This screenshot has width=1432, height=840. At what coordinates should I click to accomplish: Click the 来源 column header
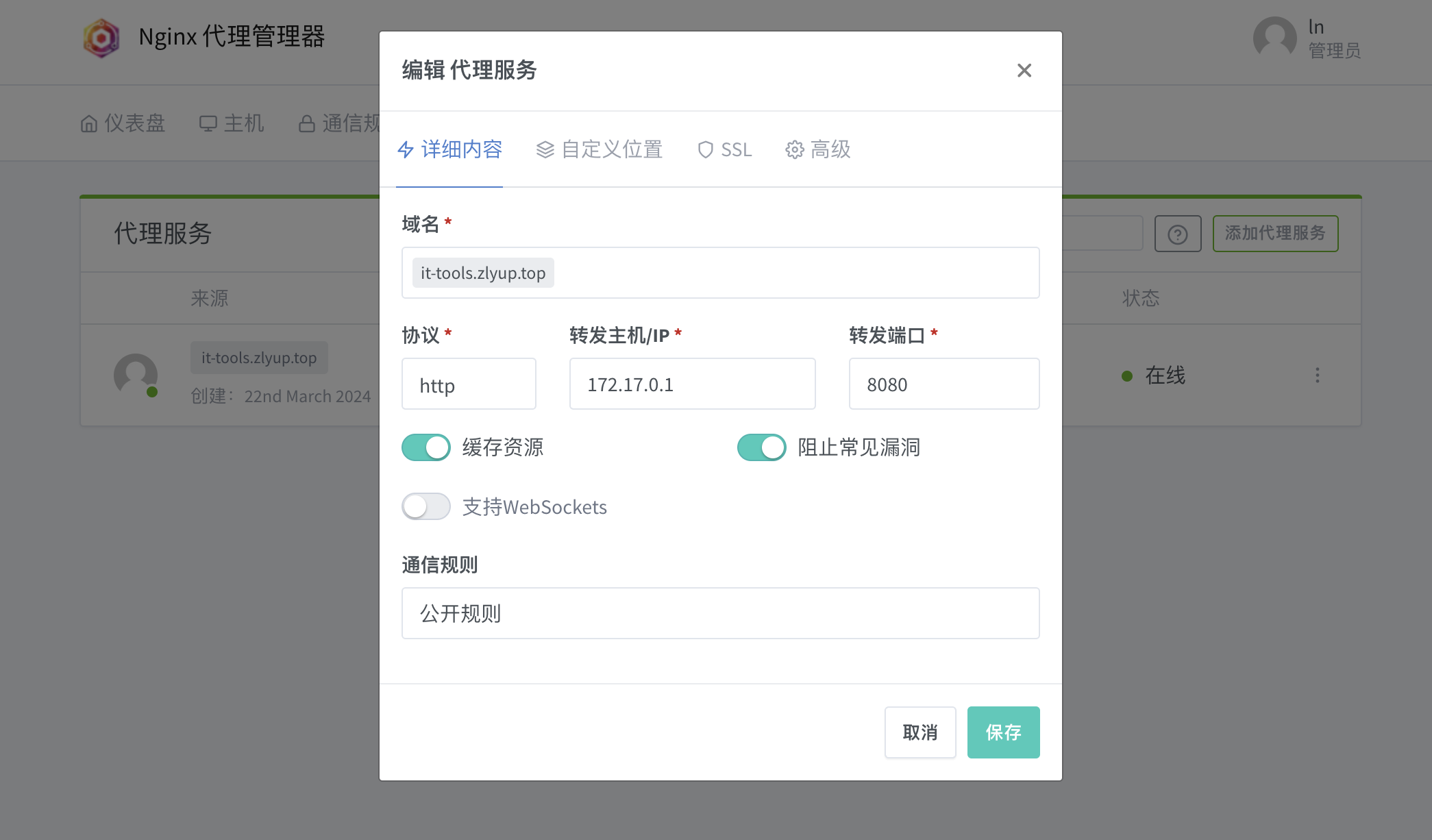coord(209,298)
